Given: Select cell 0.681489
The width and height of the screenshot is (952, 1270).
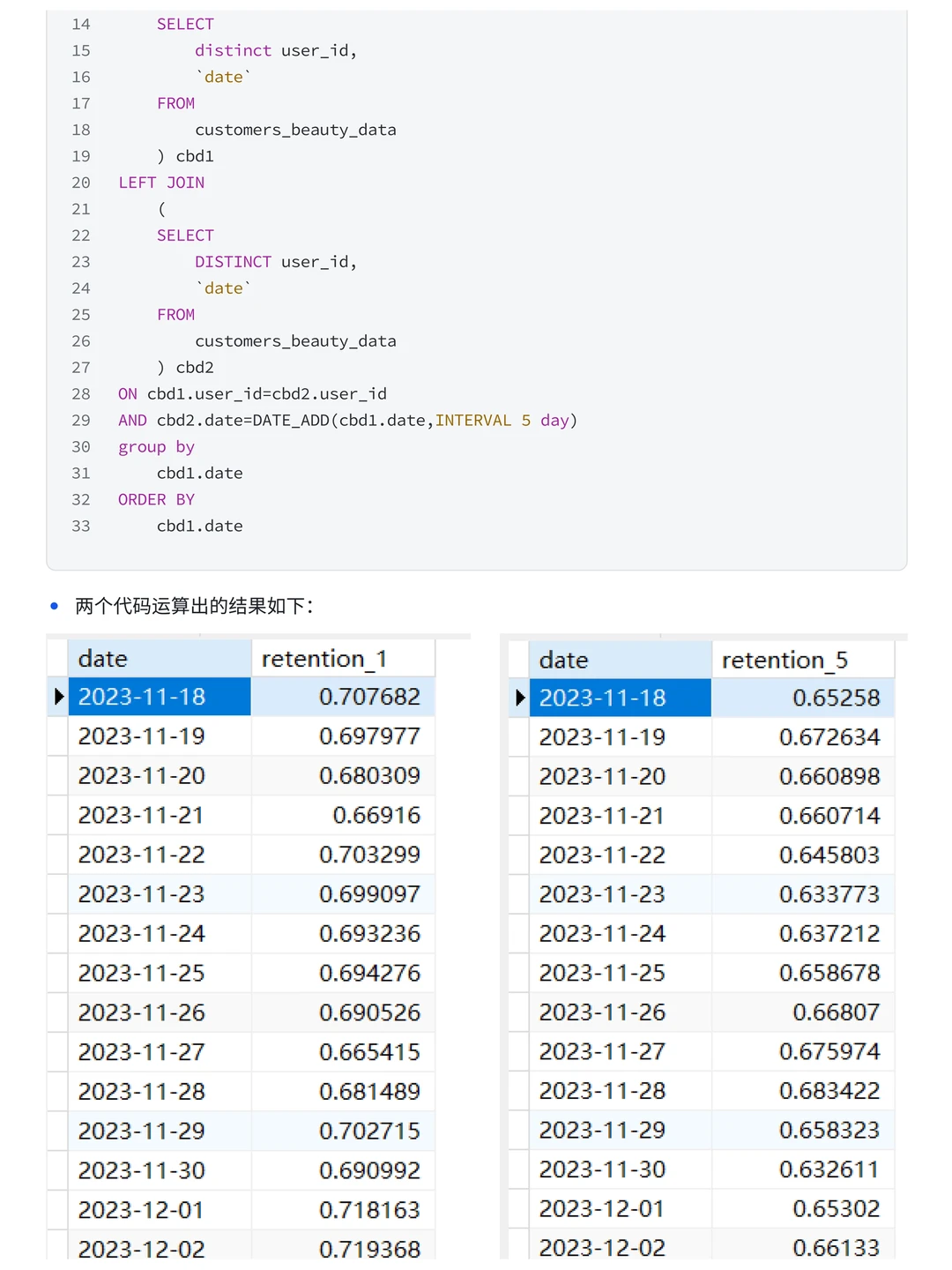Looking at the screenshot, I should pyautogui.click(x=343, y=1091).
